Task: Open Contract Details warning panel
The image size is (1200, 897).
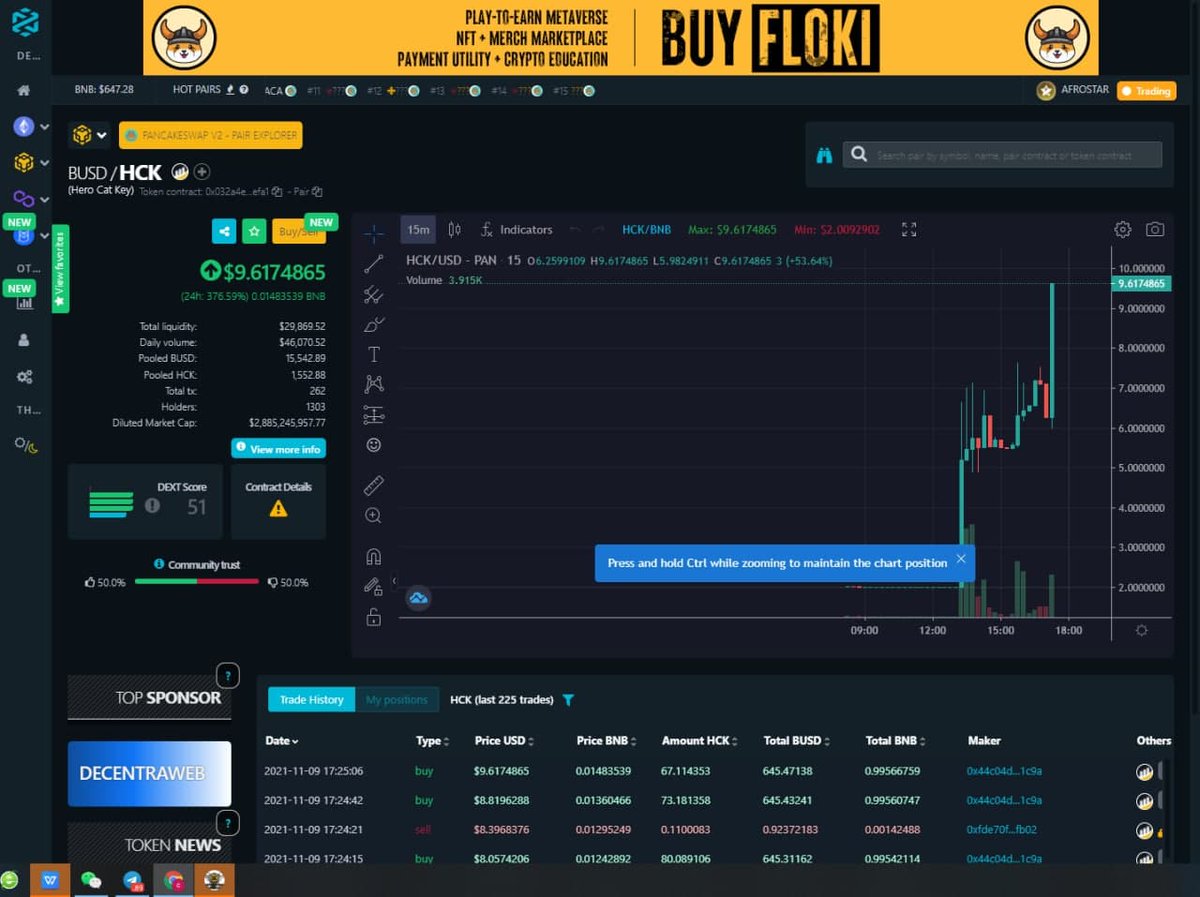Action: (278, 502)
